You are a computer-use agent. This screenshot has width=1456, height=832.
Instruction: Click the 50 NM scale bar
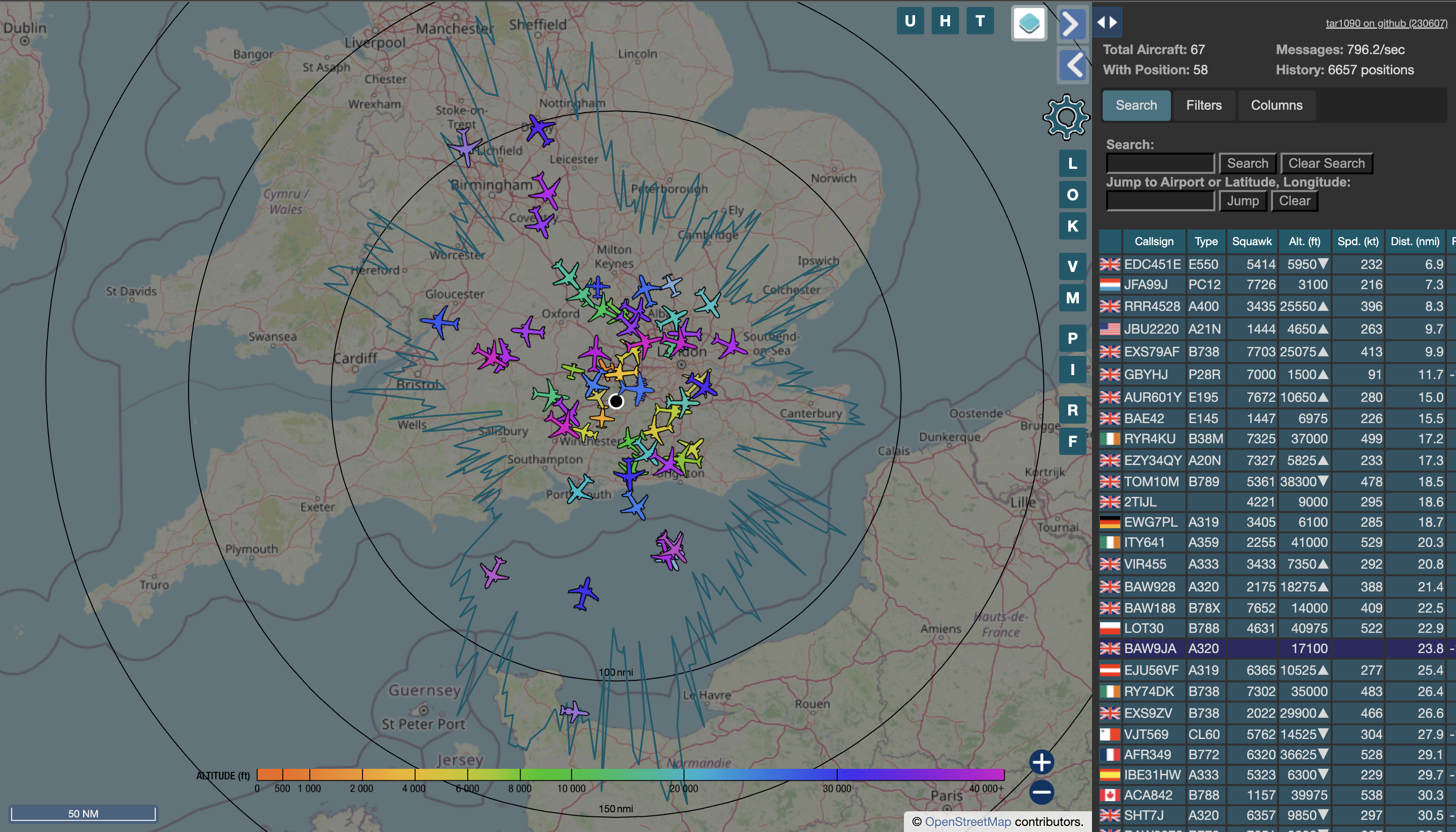tap(83, 813)
